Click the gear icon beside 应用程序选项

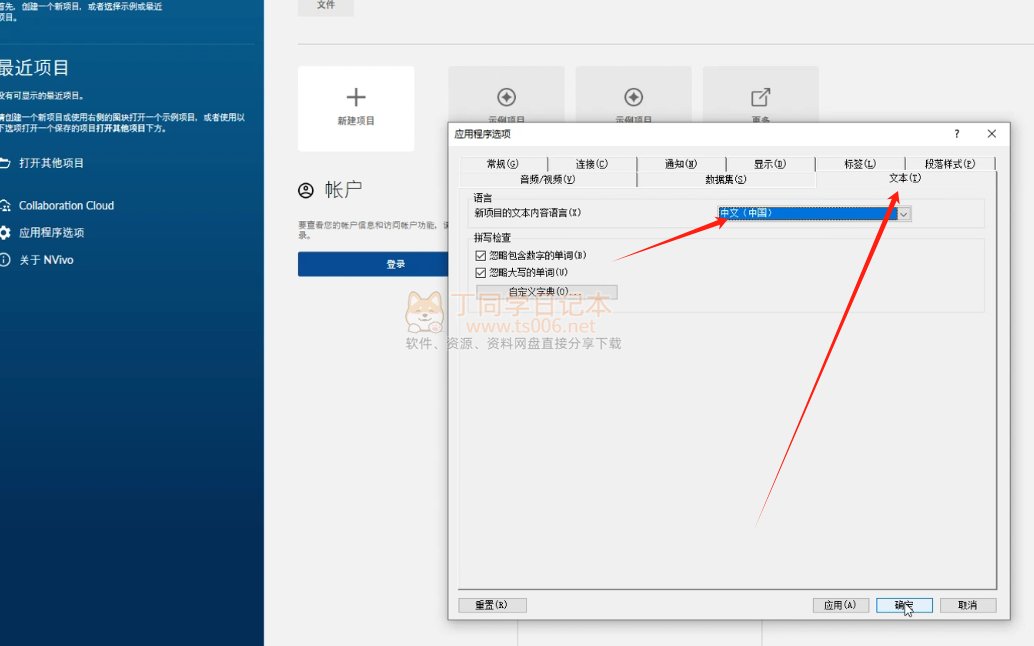coord(5,233)
